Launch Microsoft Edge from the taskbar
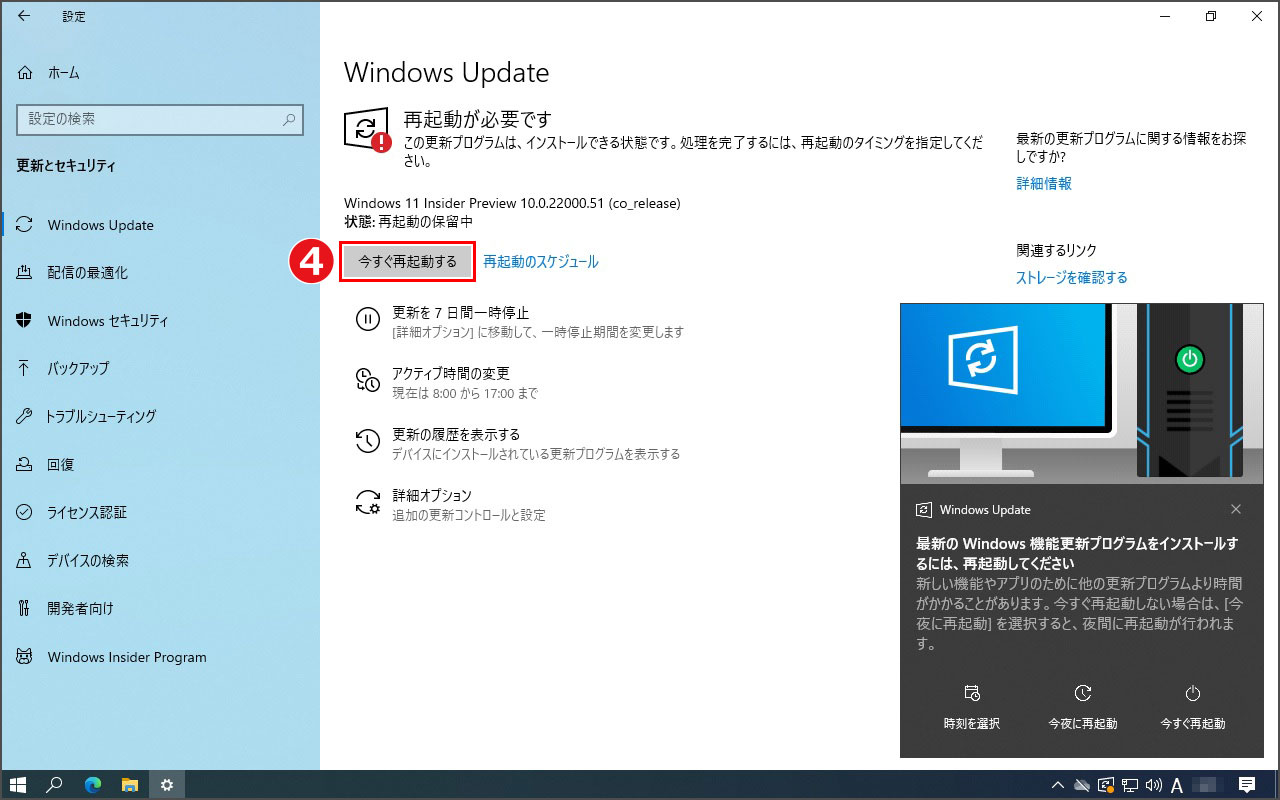The height and width of the screenshot is (800, 1280). tap(92, 785)
